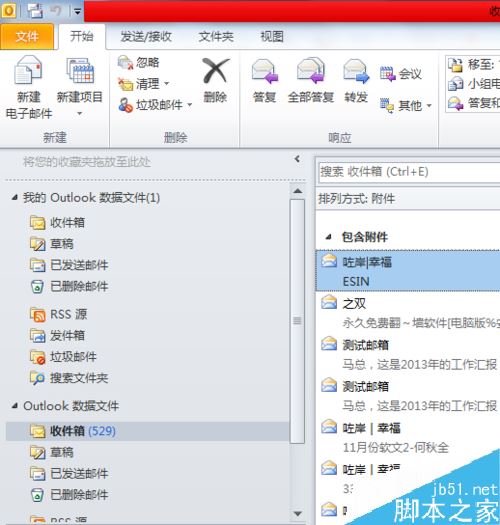Click the Ignore (忽略) icon
The height and width of the screenshot is (525, 500).
pos(125,63)
